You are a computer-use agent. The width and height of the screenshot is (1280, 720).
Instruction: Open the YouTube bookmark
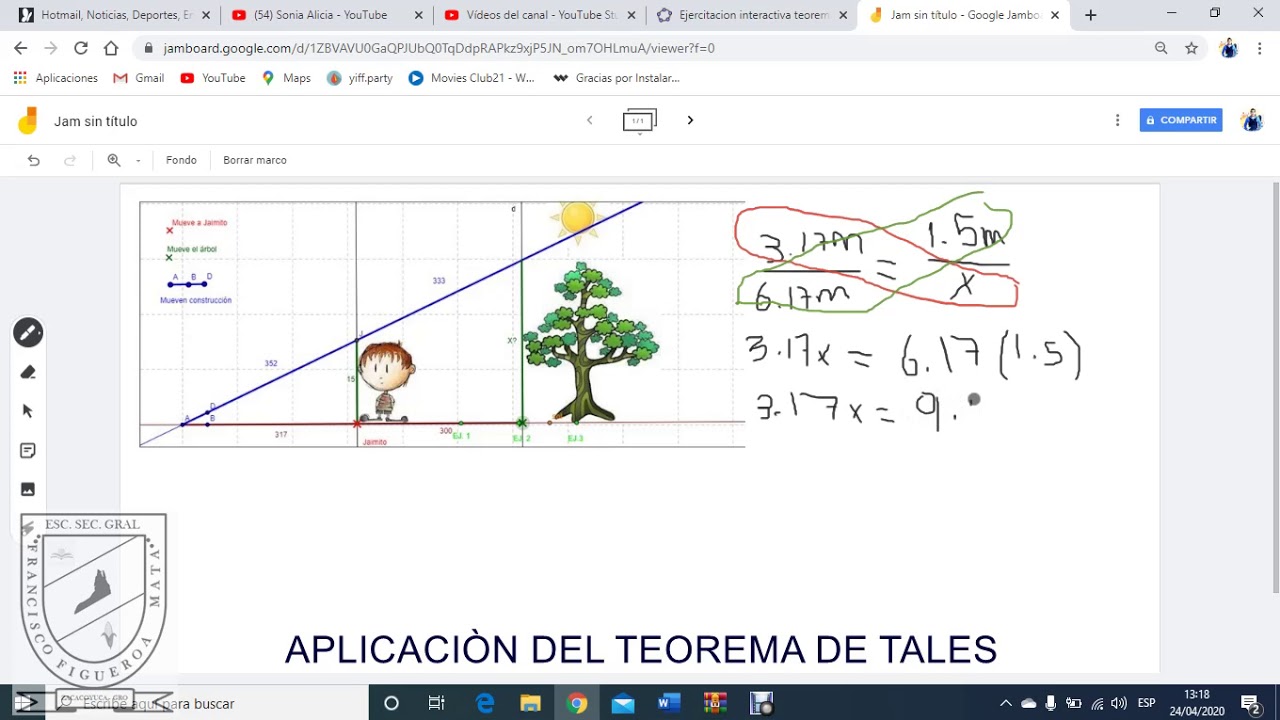pos(213,78)
